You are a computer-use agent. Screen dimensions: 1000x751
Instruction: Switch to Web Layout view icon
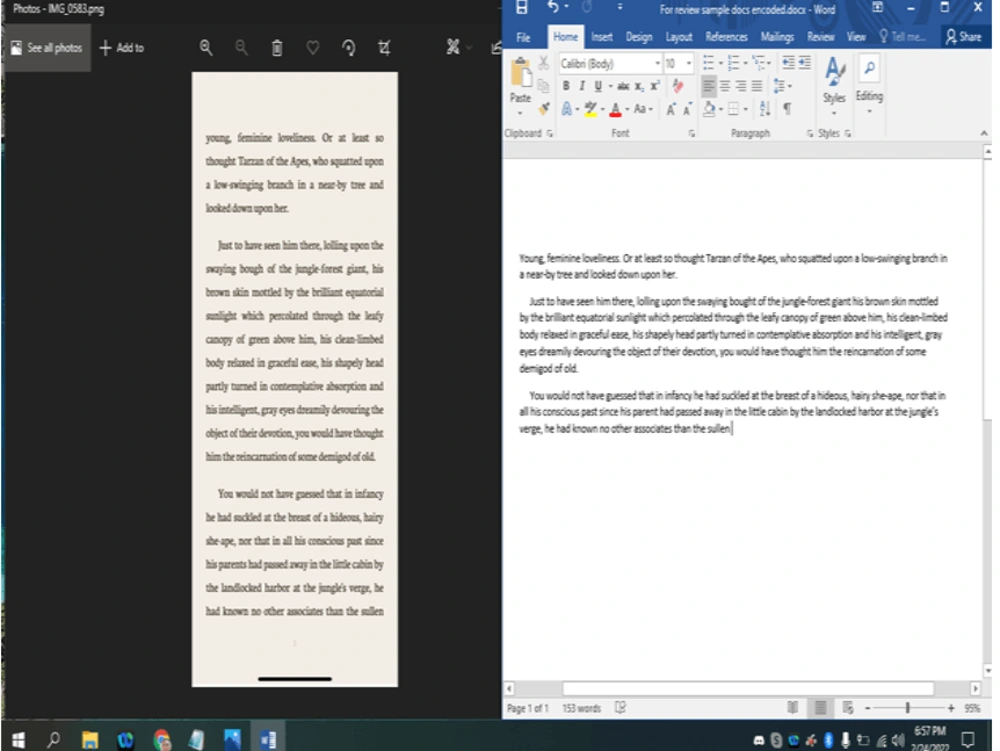(848, 708)
